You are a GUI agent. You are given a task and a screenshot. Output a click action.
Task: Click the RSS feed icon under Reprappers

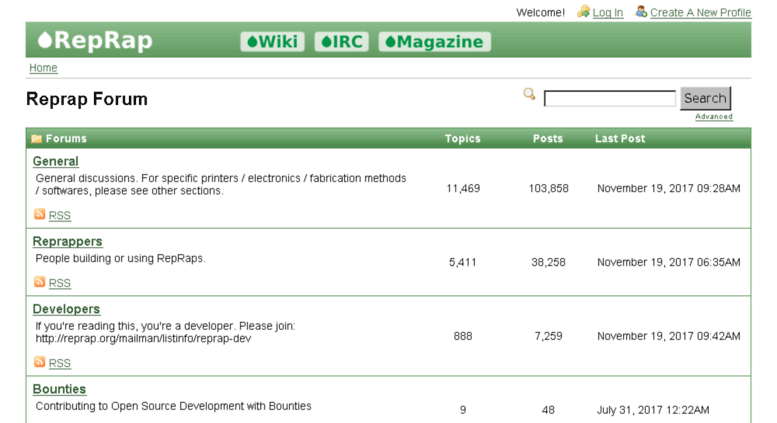click(x=40, y=282)
